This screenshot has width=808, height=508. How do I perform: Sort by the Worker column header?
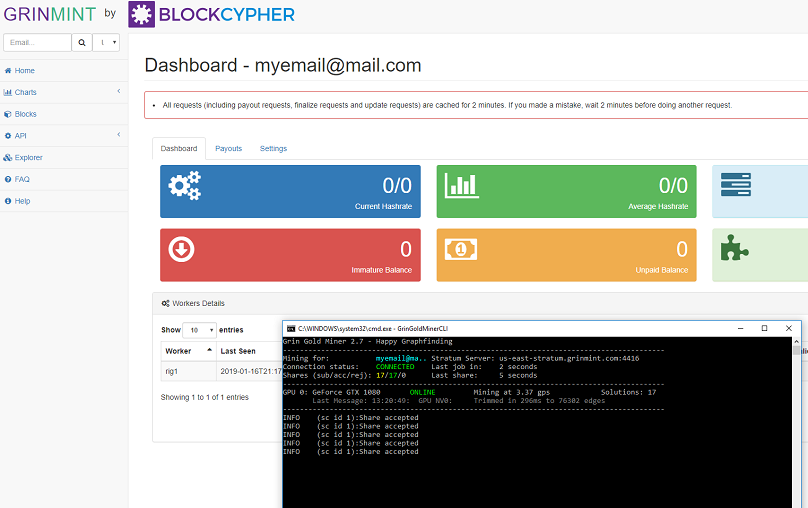[x=189, y=351]
